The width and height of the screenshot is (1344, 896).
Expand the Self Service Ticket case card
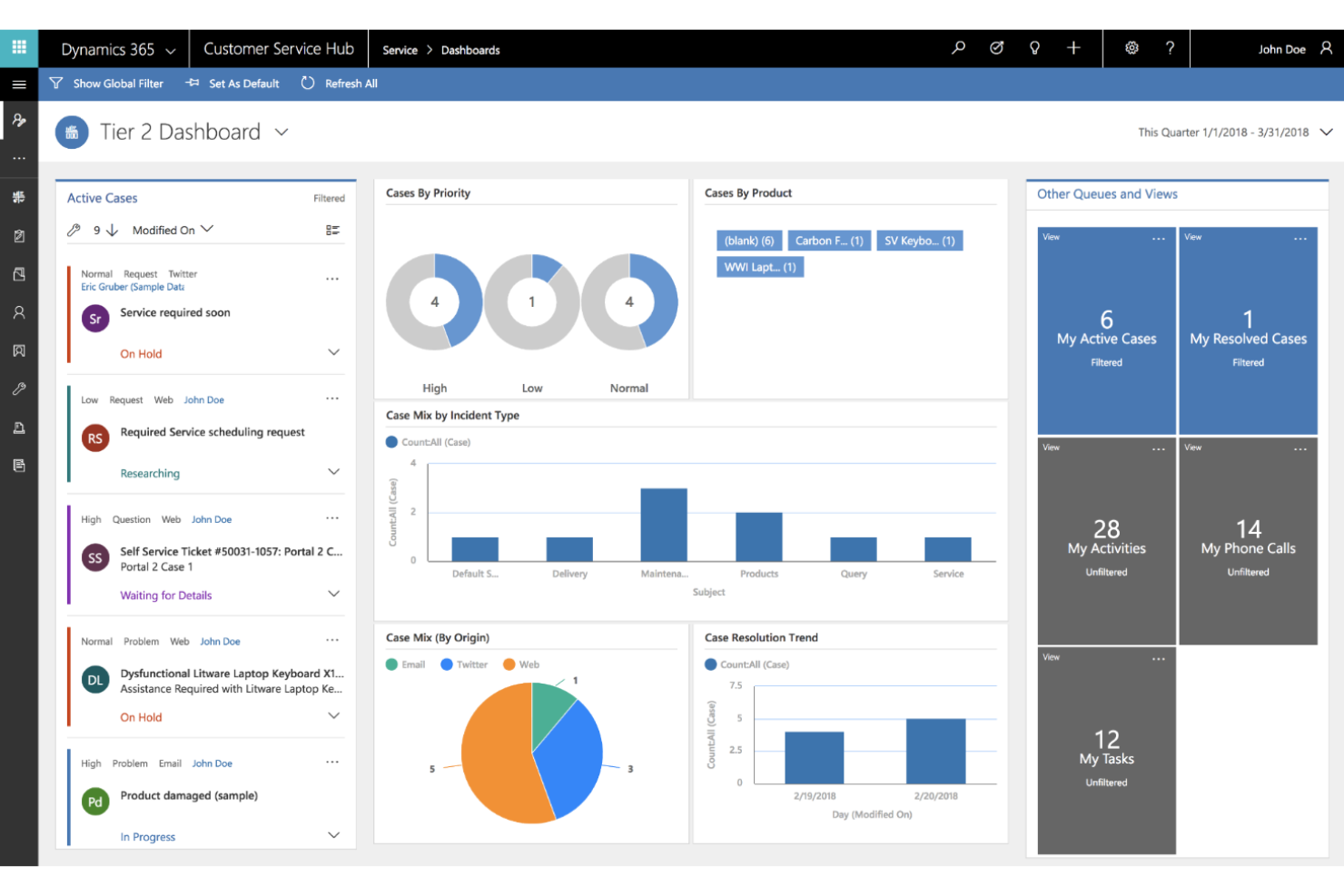pos(333,594)
